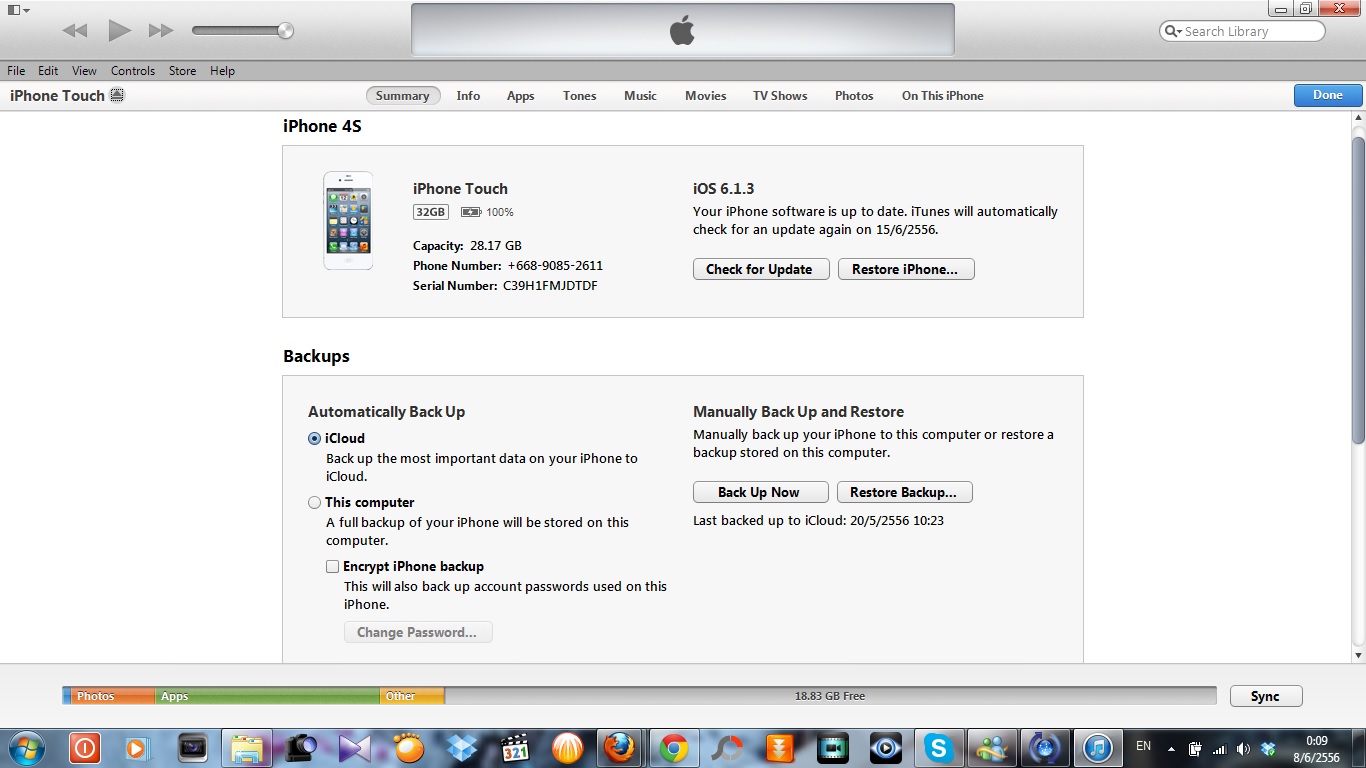Open Windows Explorer from the taskbar
Image resolution: width=1366 pixels, height=768 pixels.
247,748
